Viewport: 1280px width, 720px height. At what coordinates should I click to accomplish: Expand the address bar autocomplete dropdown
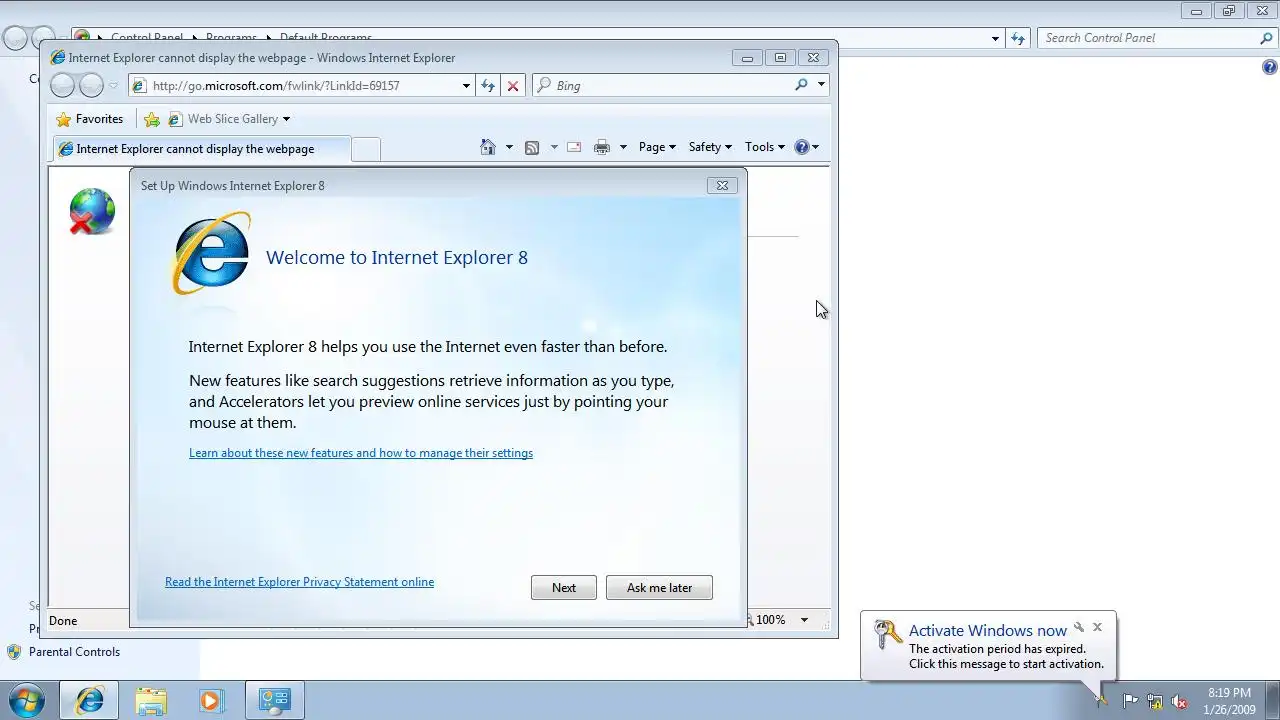(x=466, y=86)
